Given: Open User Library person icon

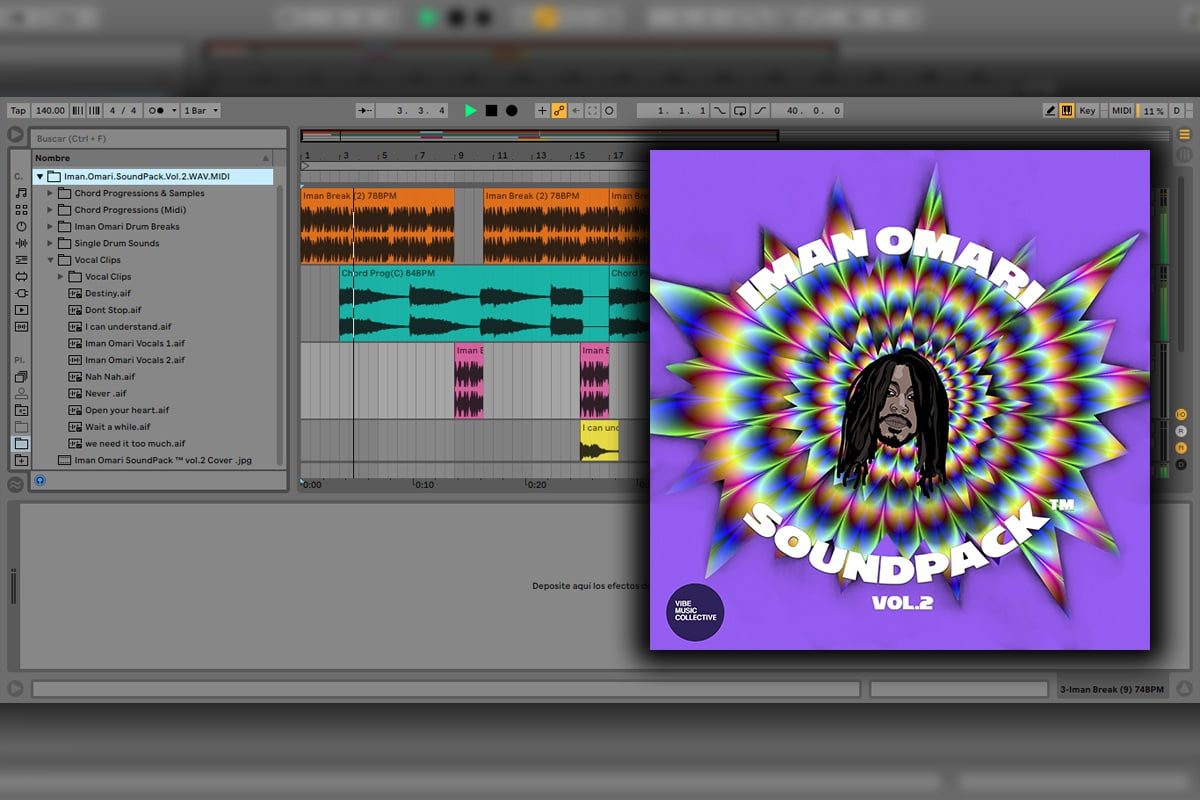Looking at the screenshot, I should (21, 393).
